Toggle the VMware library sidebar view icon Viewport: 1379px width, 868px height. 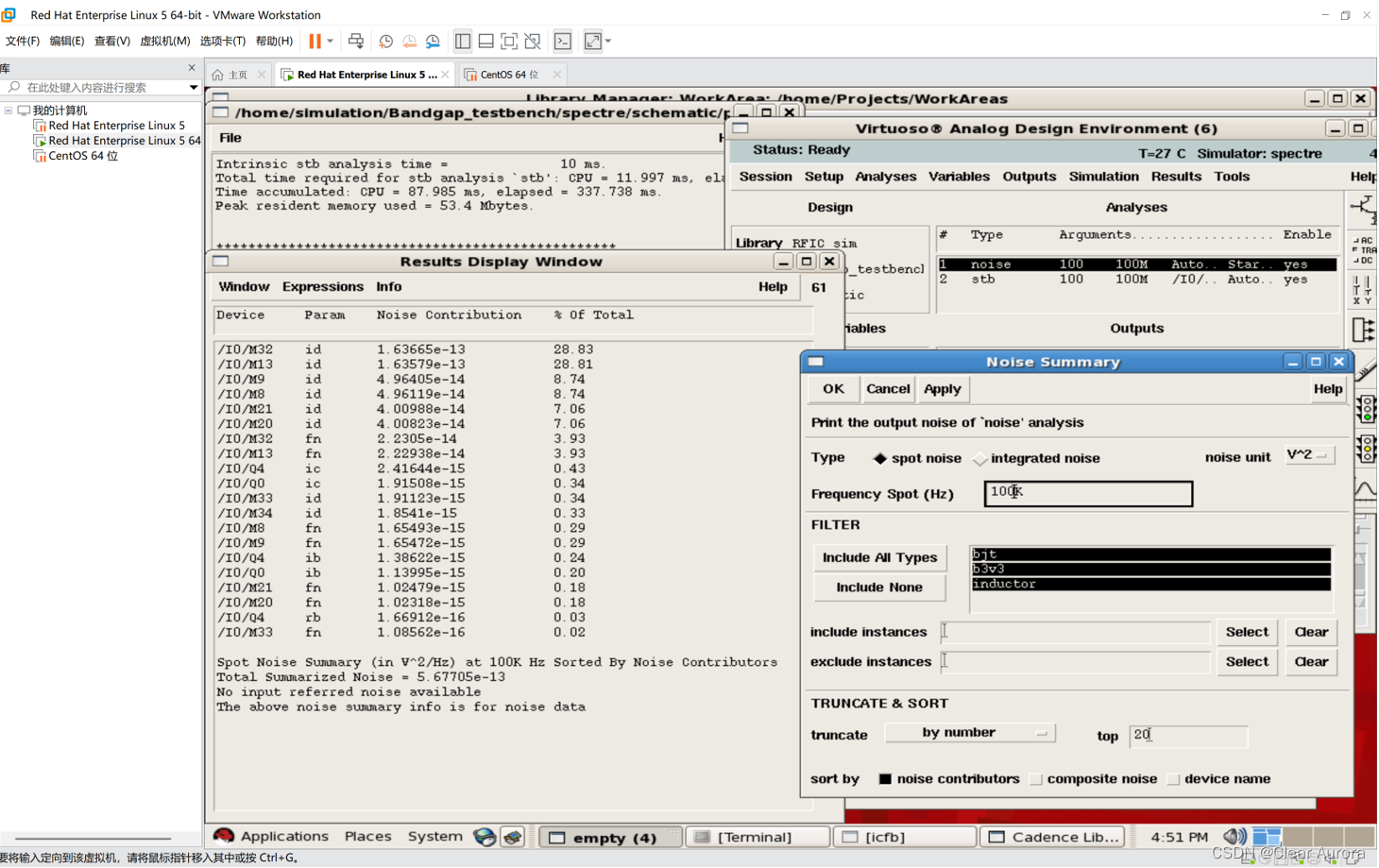[x=463, y=41]
